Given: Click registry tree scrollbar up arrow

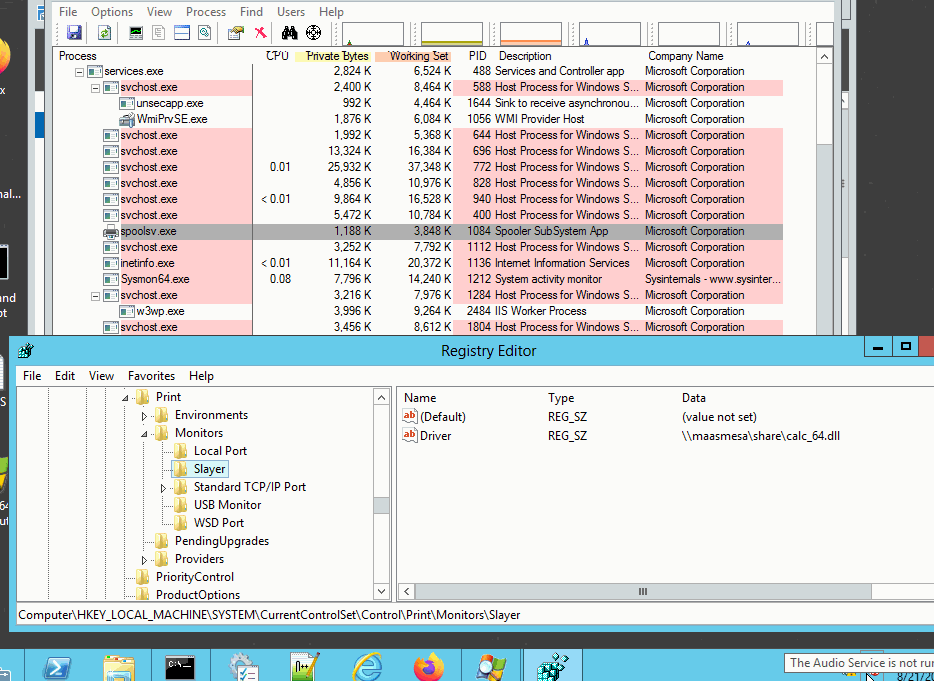Looking at the screenshot, I should click(x=382, y=397).
